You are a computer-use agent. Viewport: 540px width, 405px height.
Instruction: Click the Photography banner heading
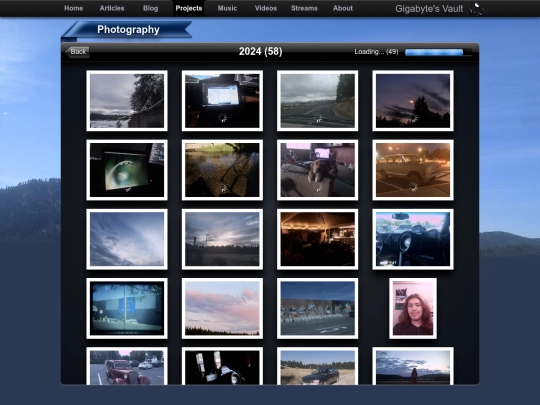click(128, 30)
